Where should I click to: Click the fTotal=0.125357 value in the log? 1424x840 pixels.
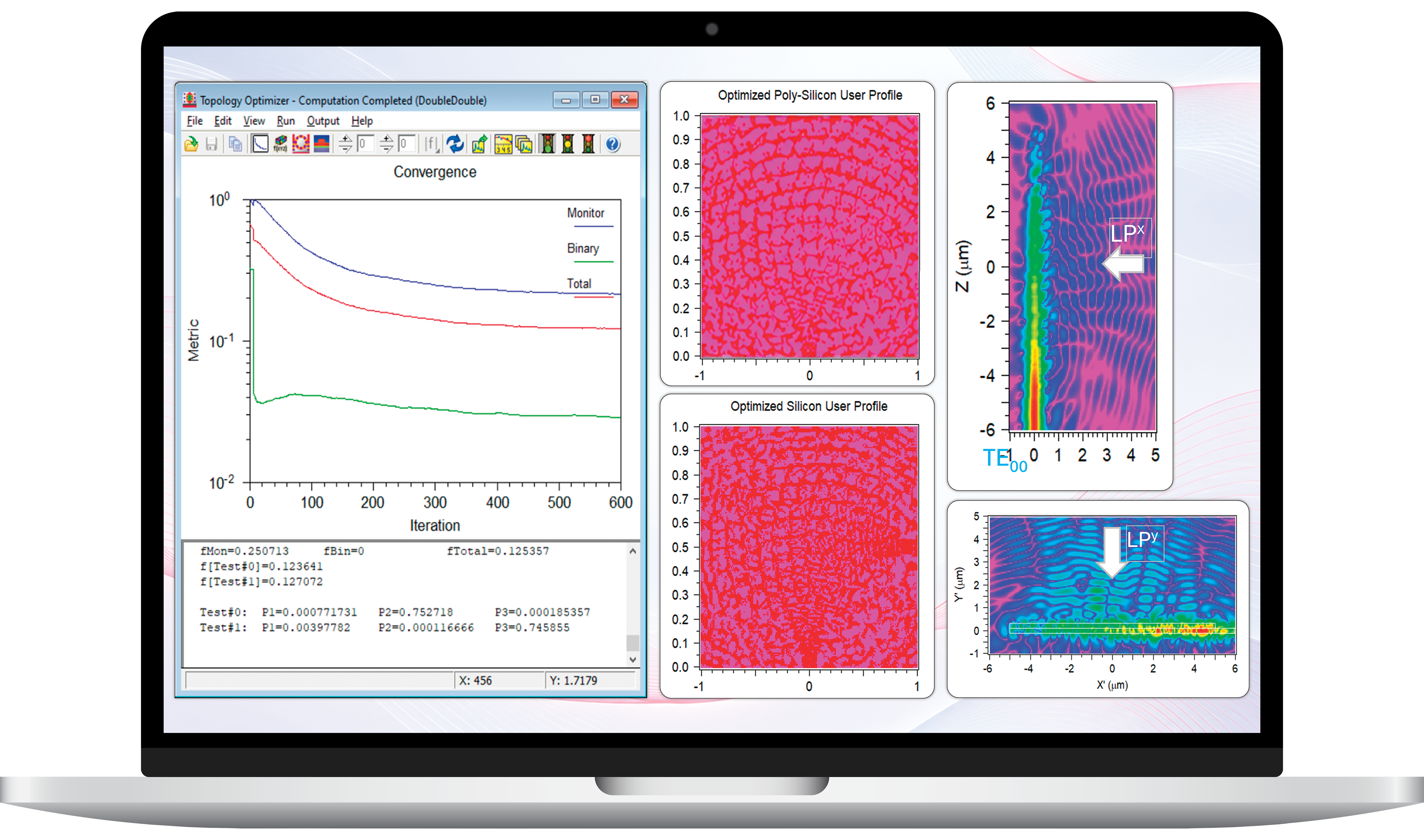(498, 551)
